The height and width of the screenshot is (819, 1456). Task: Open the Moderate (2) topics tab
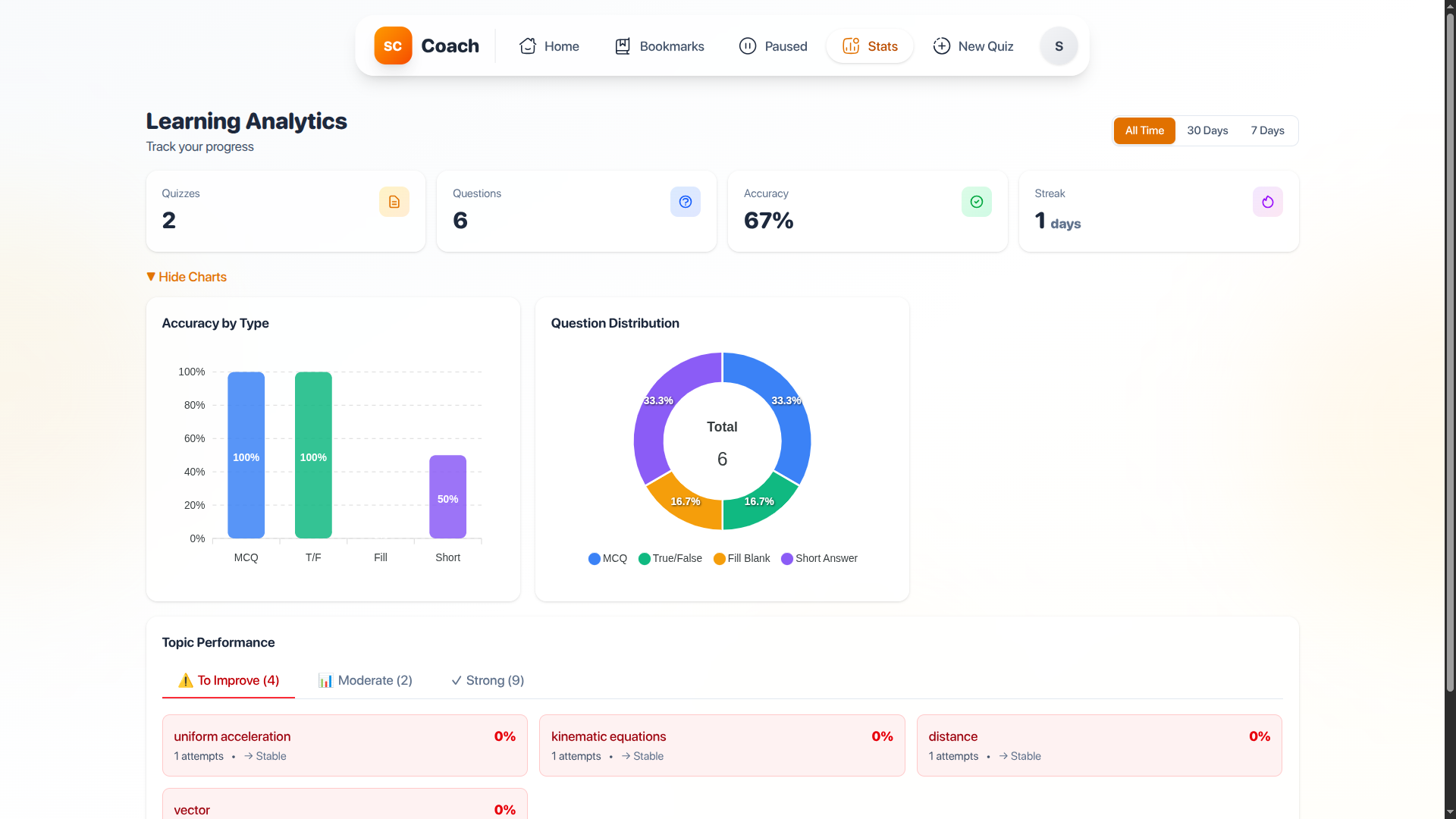pos(365,680)
